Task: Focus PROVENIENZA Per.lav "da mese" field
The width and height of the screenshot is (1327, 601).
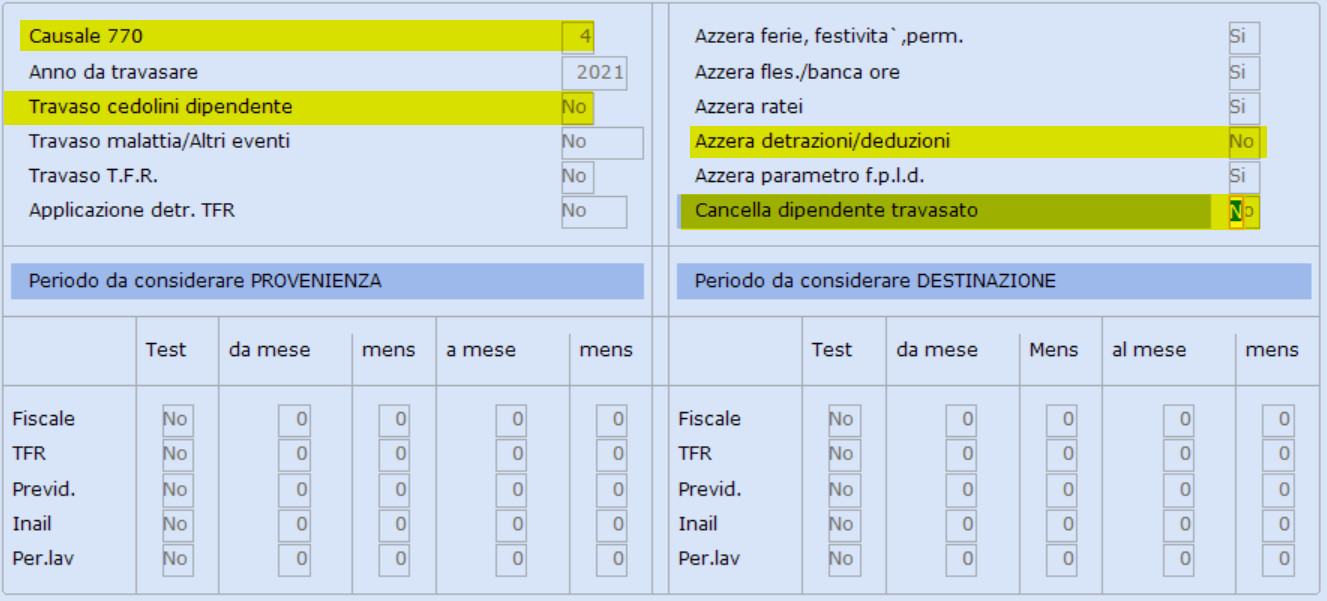Action: pos(294,560)
